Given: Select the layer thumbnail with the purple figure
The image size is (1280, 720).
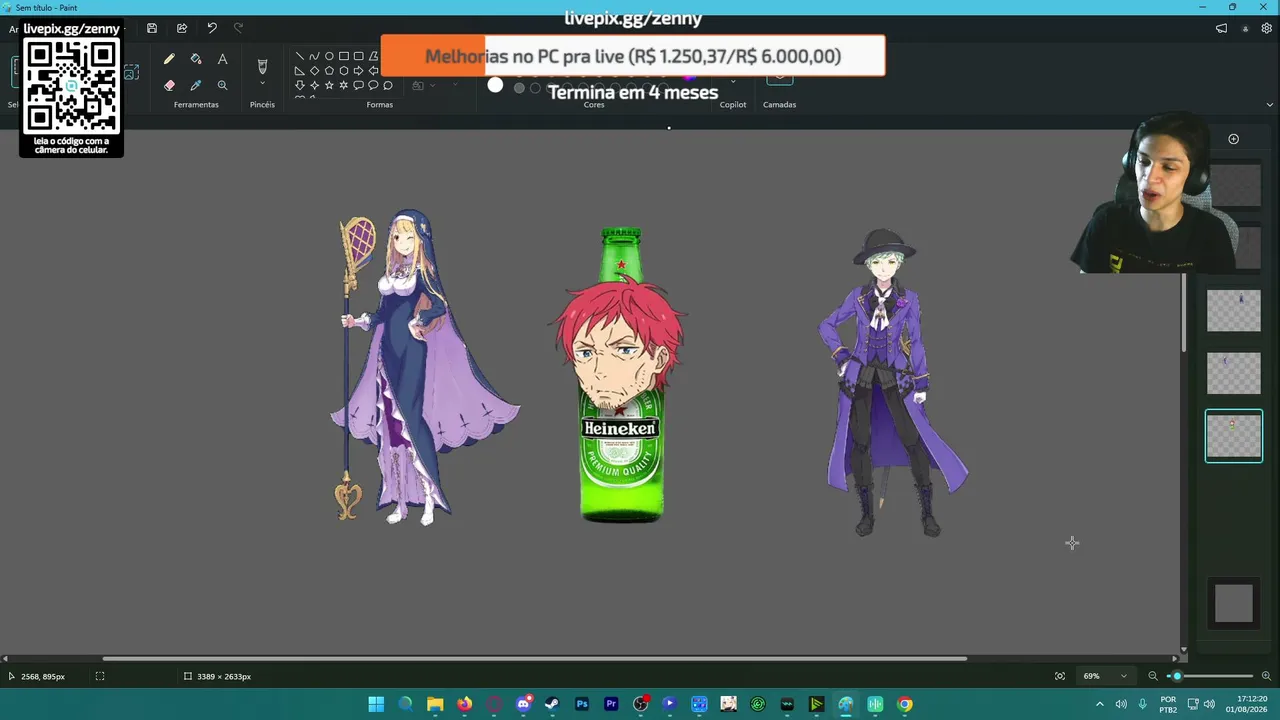Looking at the screenshot, I should coord(1233,311).
